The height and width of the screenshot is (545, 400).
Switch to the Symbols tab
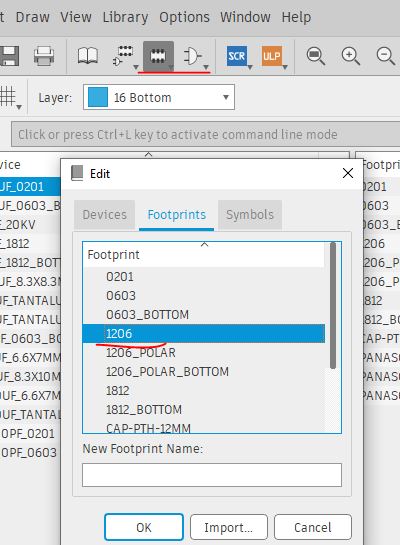pyautogui.click(x=250, y=215)
